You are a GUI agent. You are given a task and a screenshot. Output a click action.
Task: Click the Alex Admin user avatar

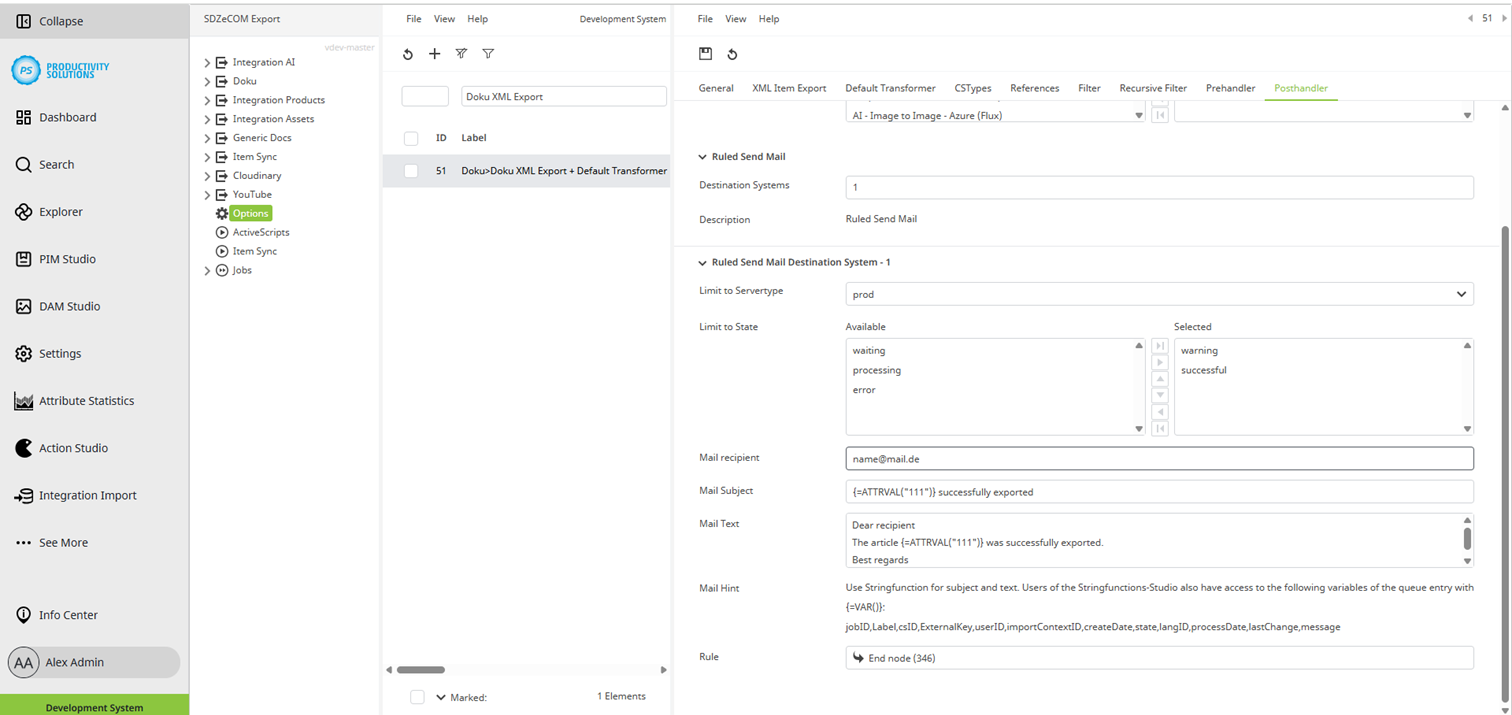24,662
